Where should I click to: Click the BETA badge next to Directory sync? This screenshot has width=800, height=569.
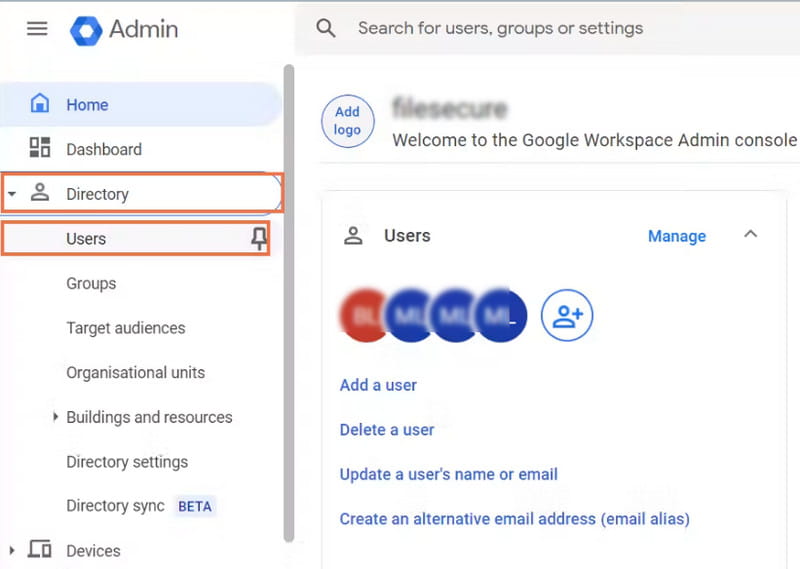(x=195, y=506)
